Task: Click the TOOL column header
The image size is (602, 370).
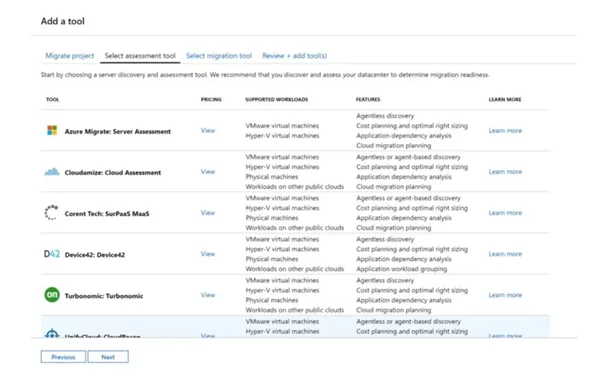Action: (x=53, y=99)
